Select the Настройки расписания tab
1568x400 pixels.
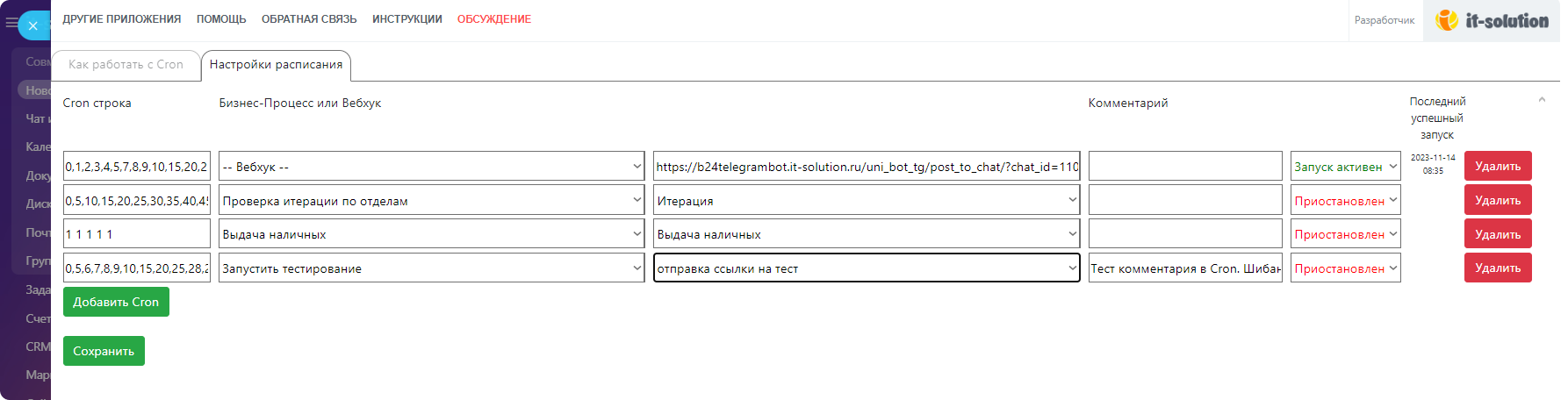coord(276,65)
